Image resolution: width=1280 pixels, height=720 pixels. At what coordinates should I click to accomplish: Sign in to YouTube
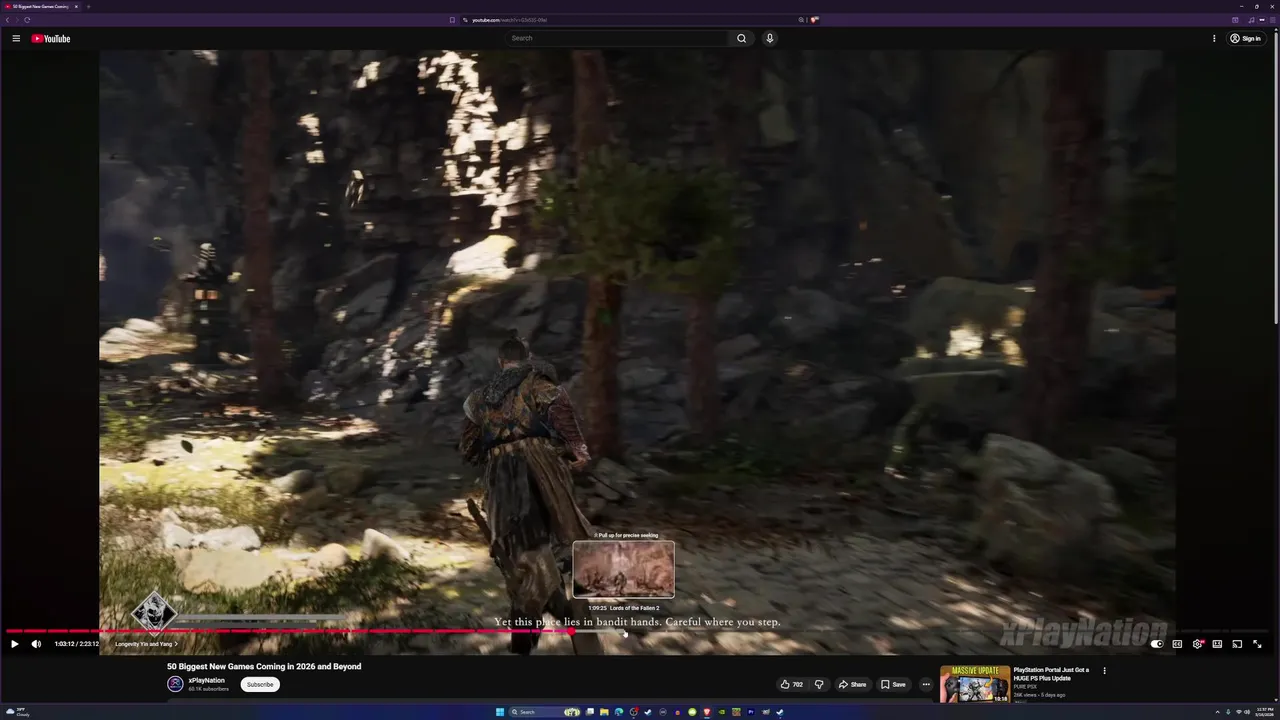point(1246,38)
